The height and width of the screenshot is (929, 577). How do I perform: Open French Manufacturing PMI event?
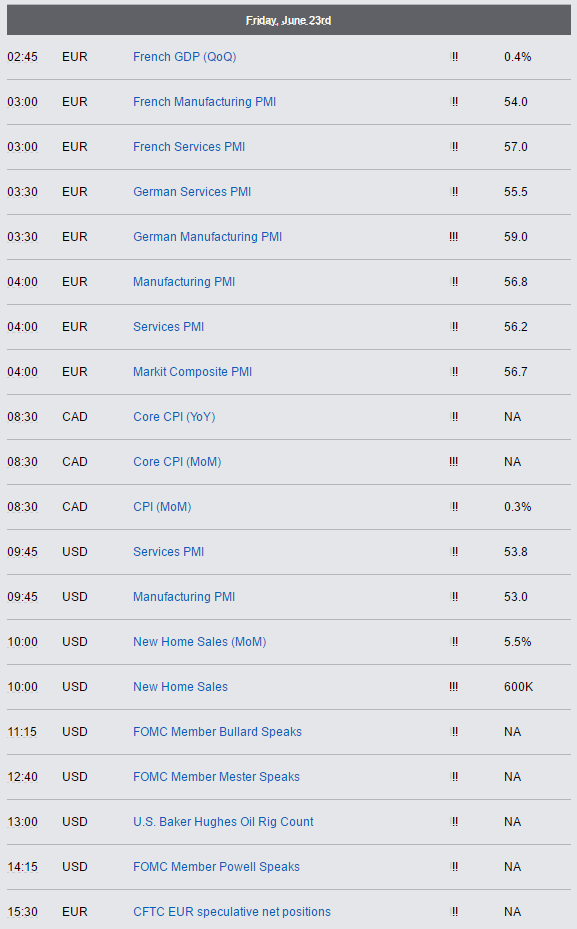[x=204, y=102]
